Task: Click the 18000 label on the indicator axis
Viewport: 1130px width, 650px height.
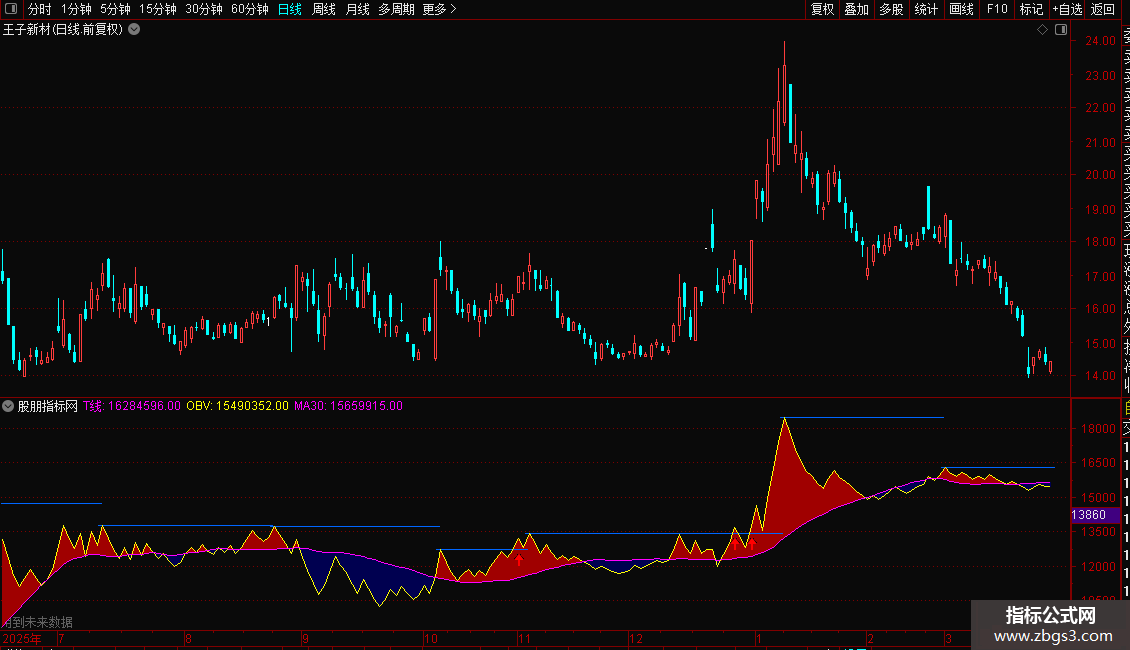Action: tap(1098, 429)
